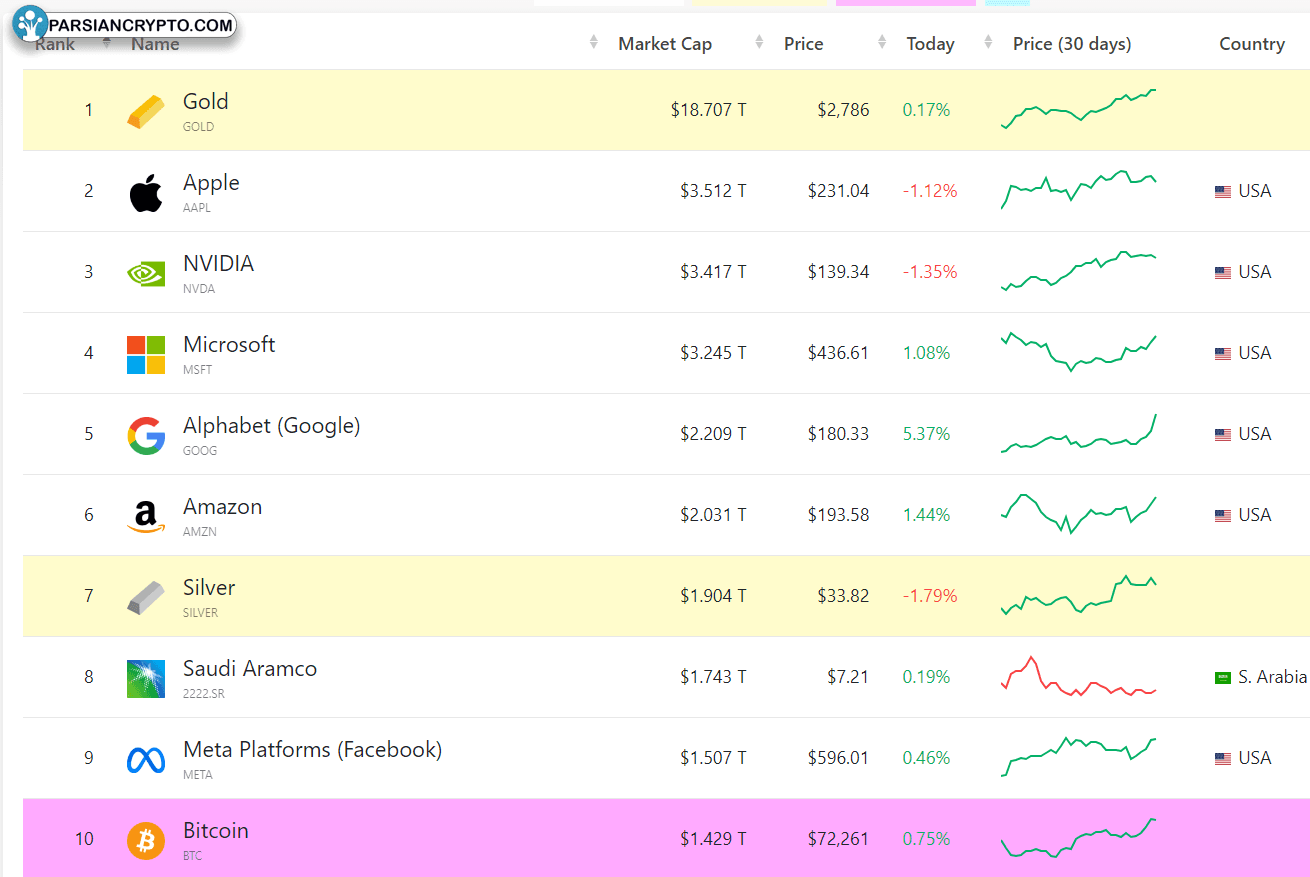Image resolution: width=1310 pixels, height=877 pixels.
Task: Click the USA flag in Meta row
Action: 1223,759
